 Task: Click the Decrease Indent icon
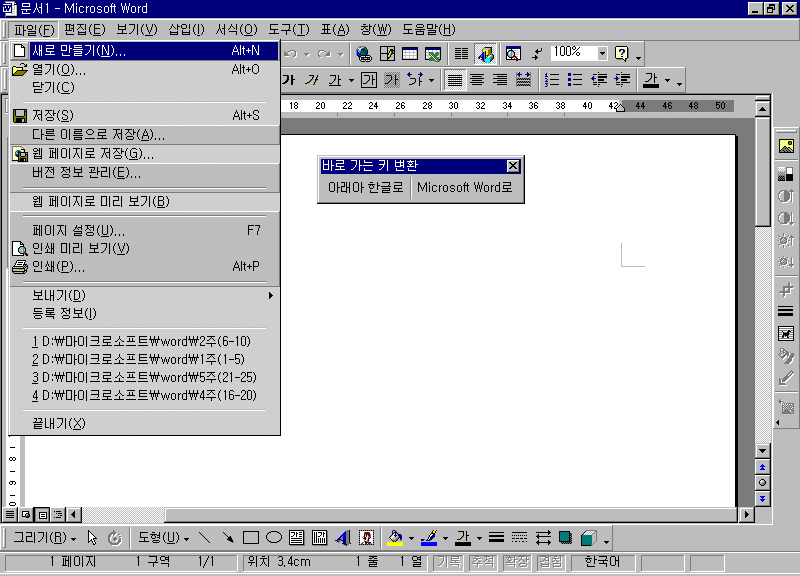pos(598,80)
